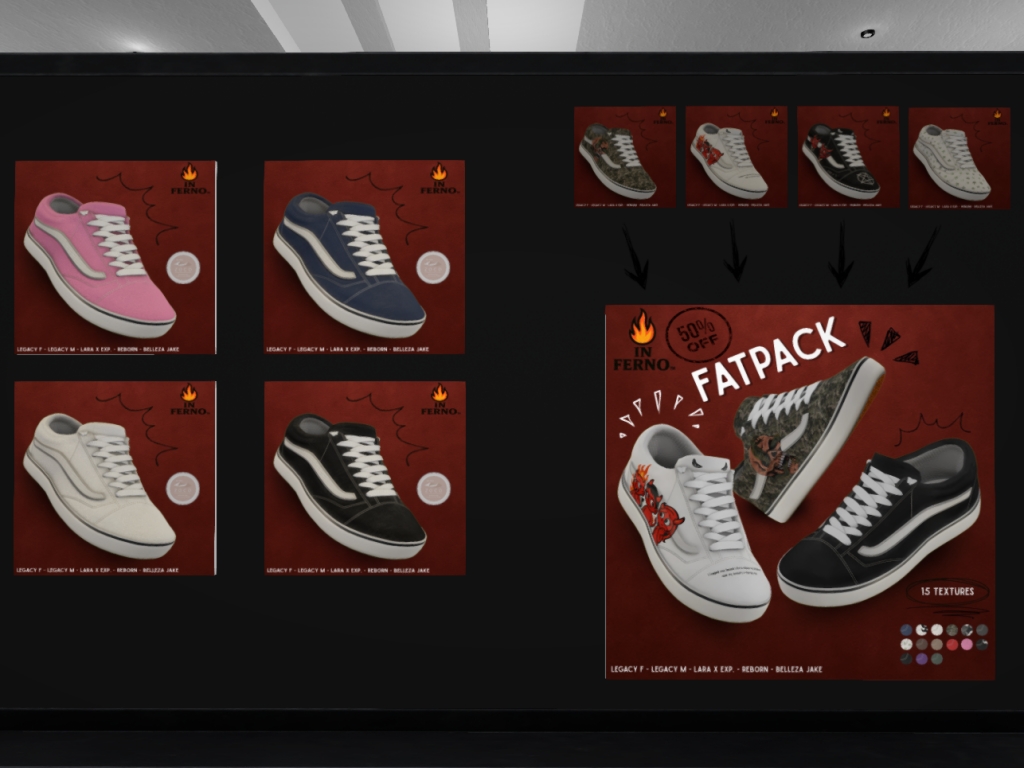Click the fatpack camo skull sneaker
The width and height of the screenshot is (1024, 768).
tap(808, 438)
